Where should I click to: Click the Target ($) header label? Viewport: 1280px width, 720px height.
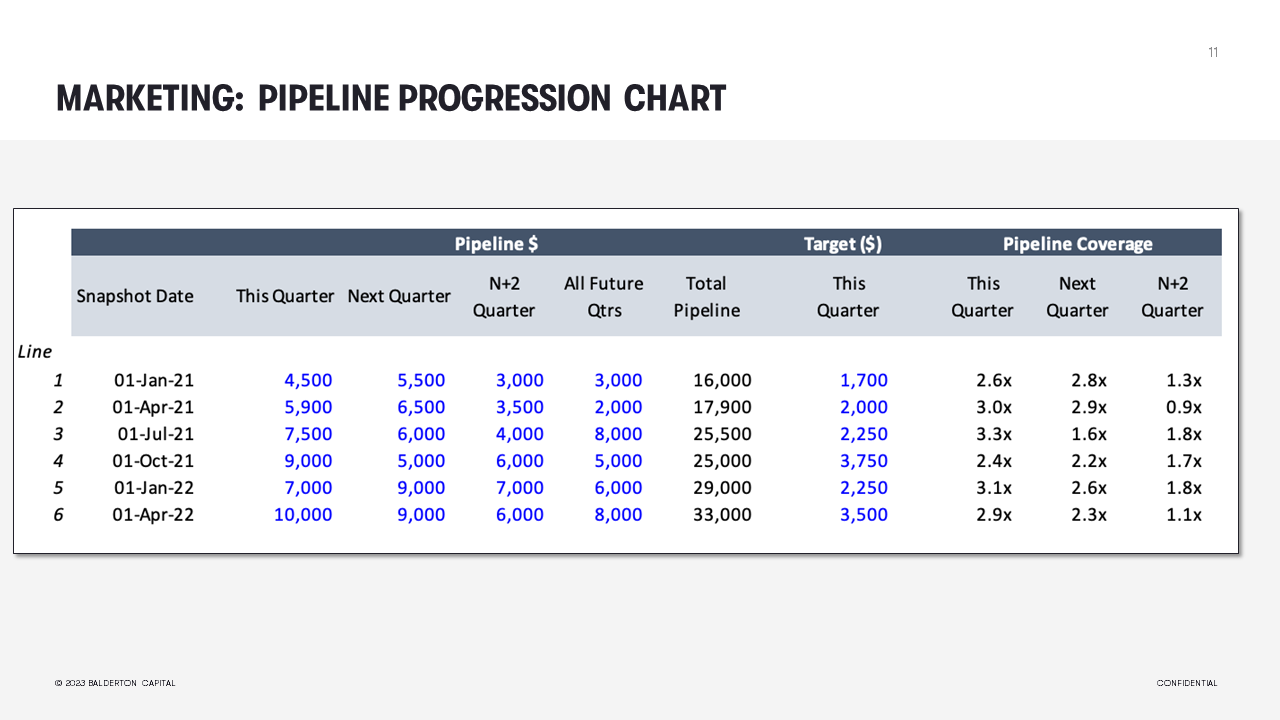(843, 243)
